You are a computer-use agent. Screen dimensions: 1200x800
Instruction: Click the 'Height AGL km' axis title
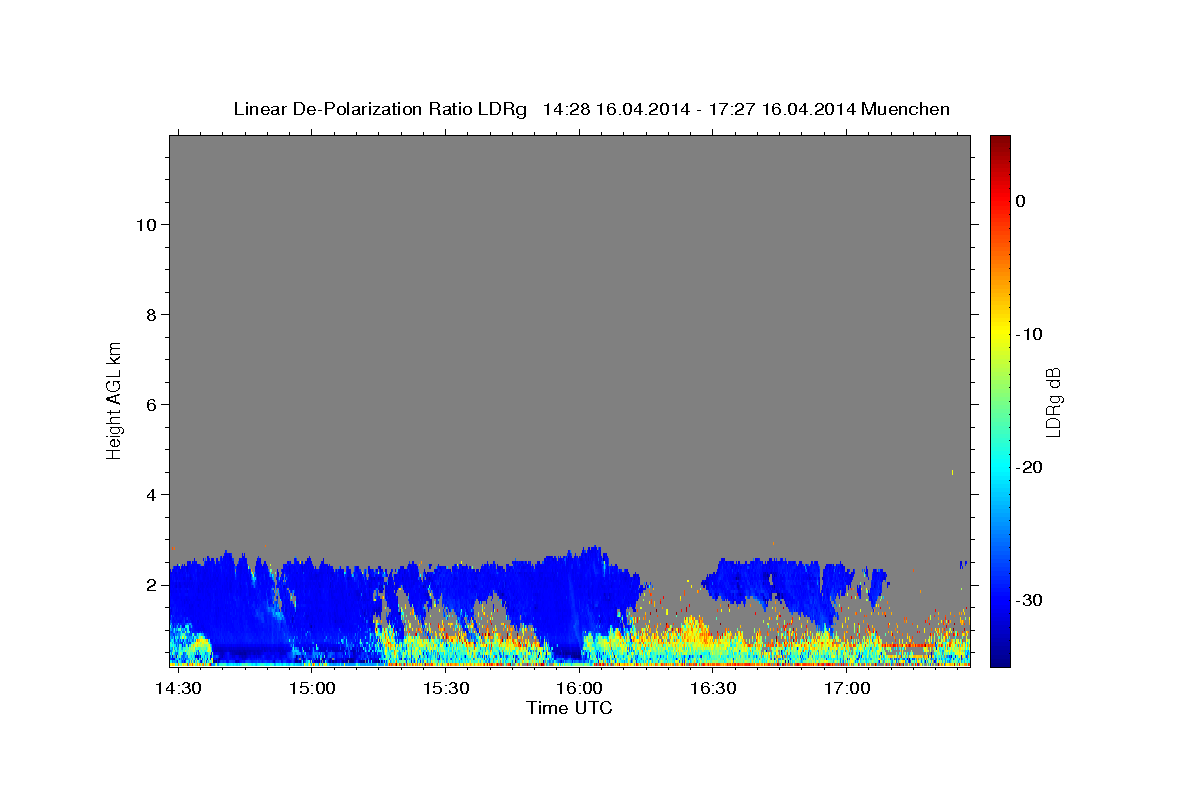click(114, 399)
